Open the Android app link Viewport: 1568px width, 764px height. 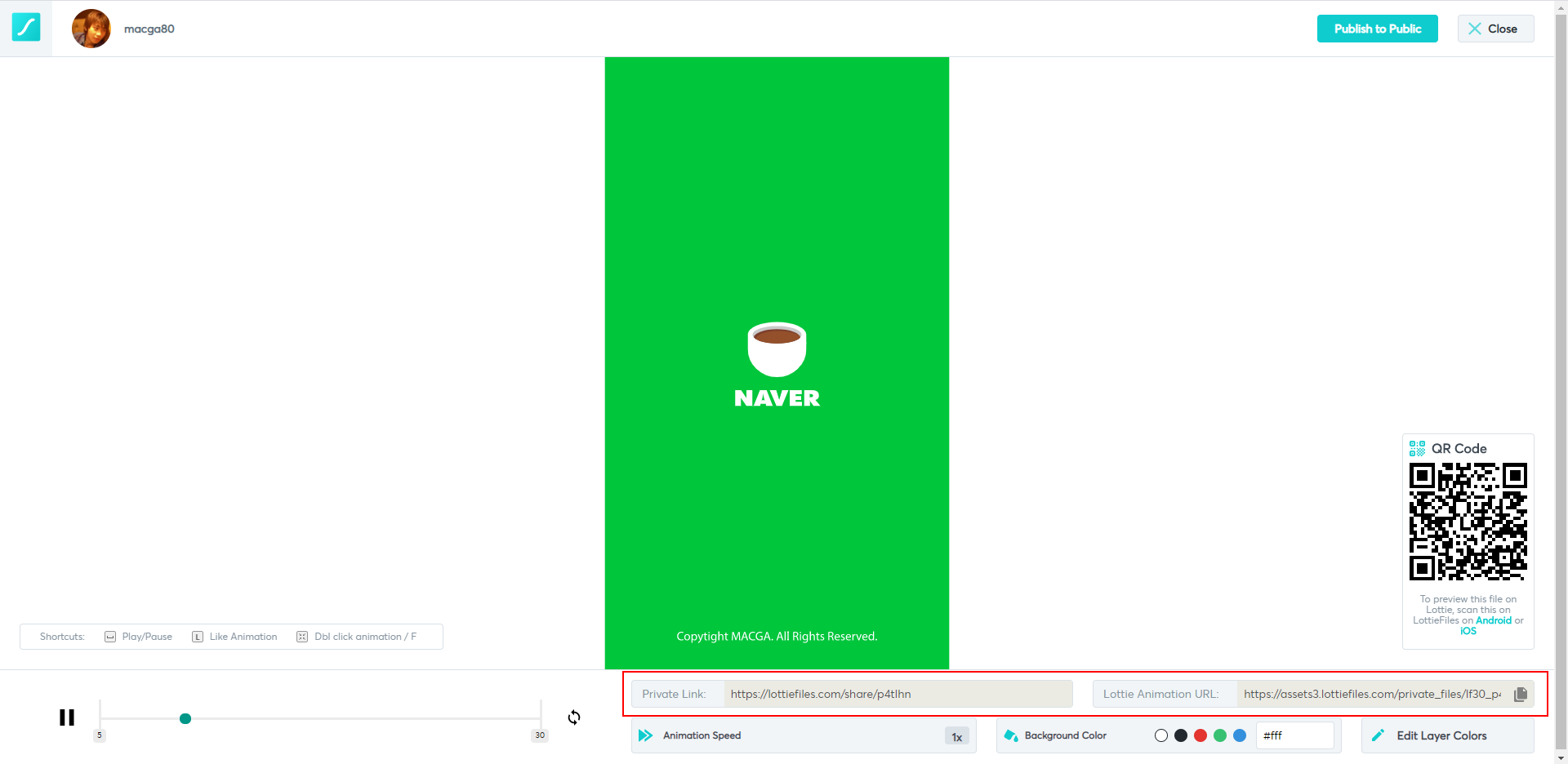click(x=1494, y=620)
